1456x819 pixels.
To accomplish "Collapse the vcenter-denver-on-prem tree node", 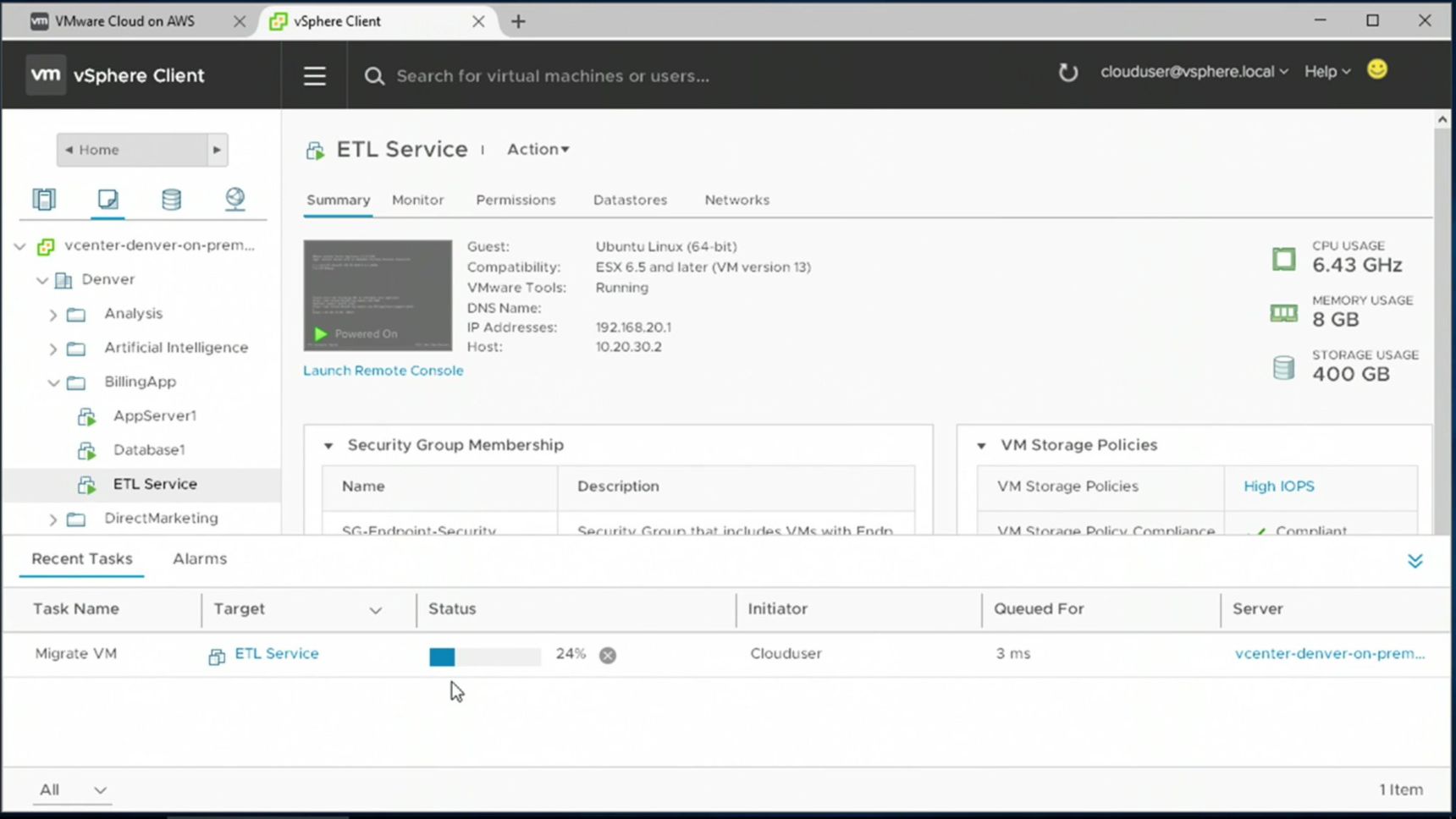I will point(19,246).
